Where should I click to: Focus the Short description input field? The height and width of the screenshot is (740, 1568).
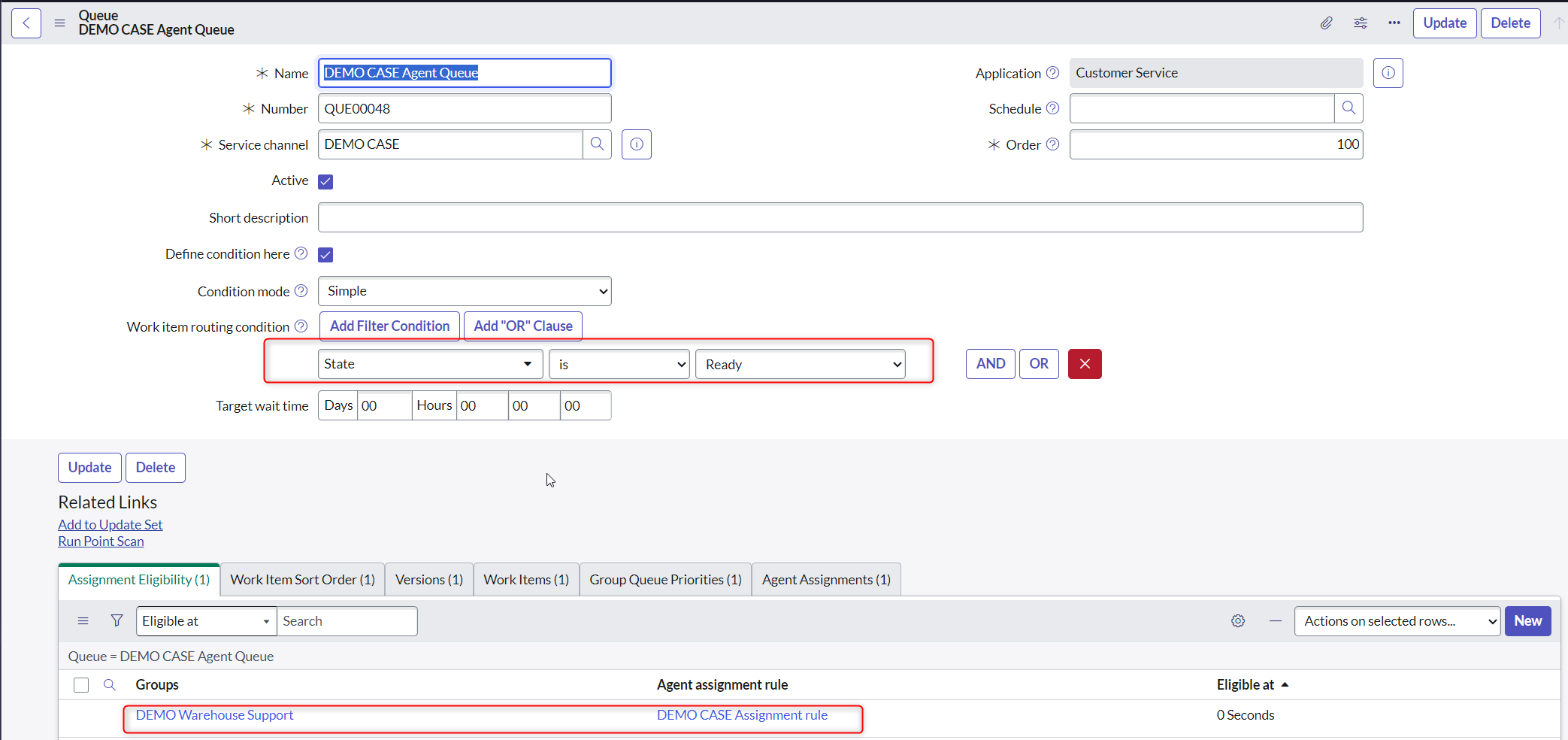(x=840, y=217)
